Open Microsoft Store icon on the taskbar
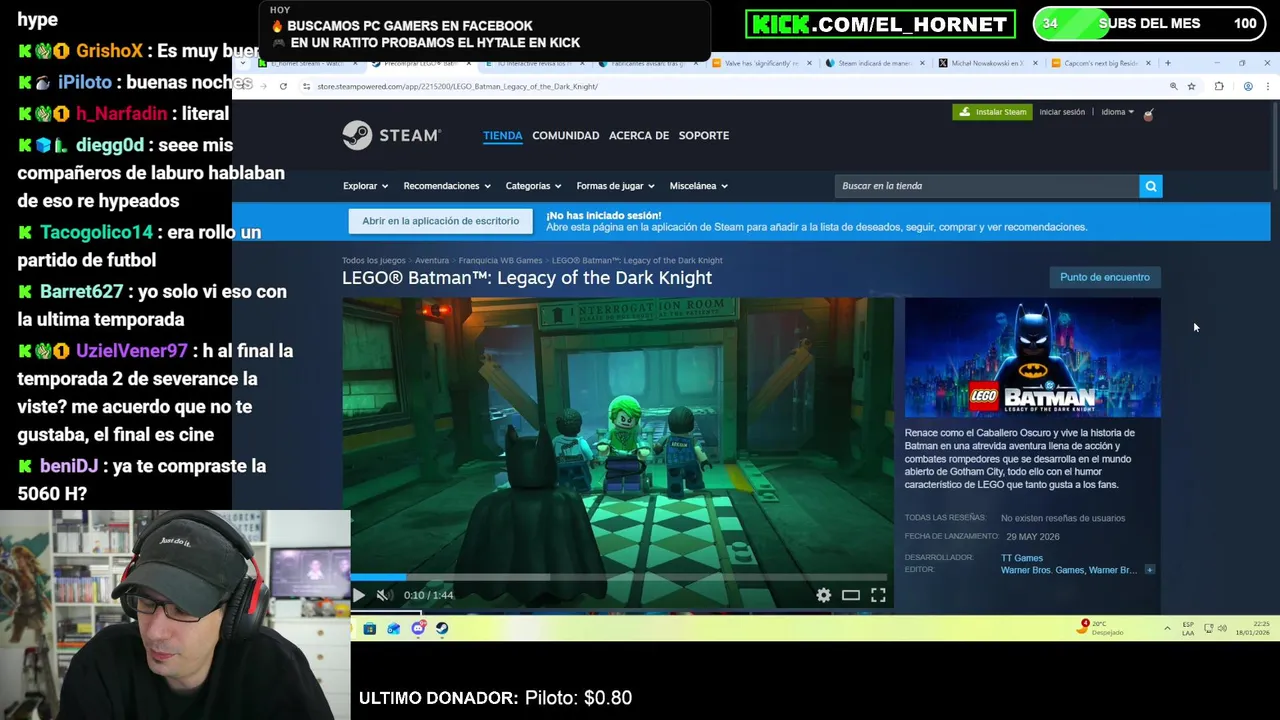This screenshot has height=720, width=1280. coord(370,628)
